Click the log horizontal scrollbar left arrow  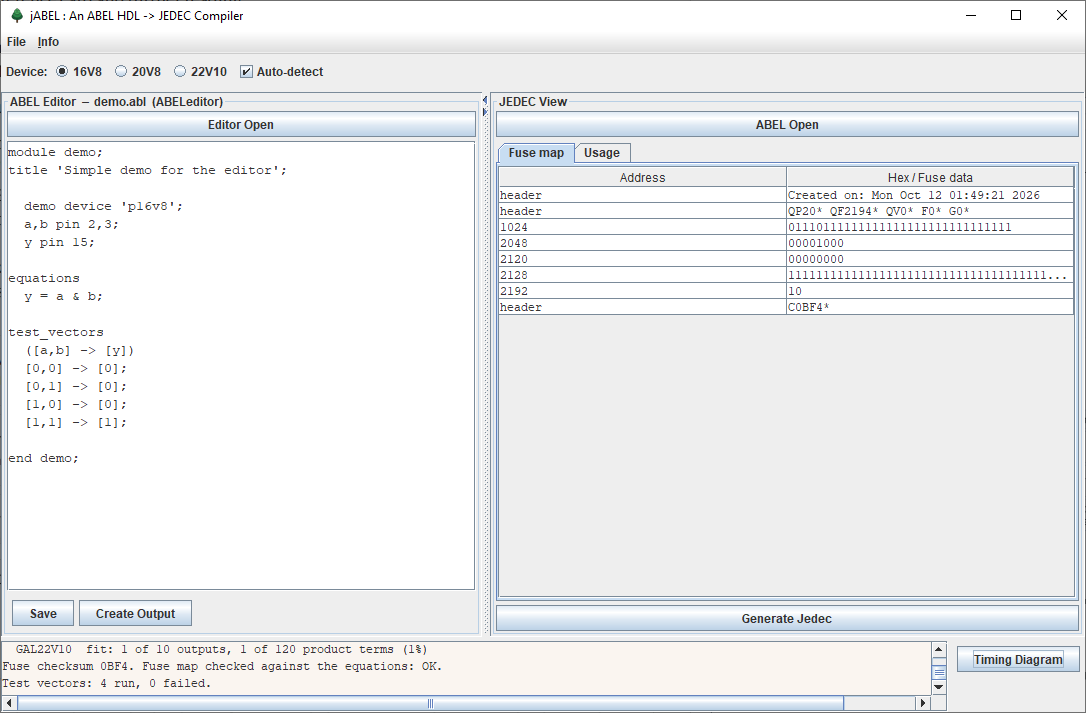(x=9, y=703)
